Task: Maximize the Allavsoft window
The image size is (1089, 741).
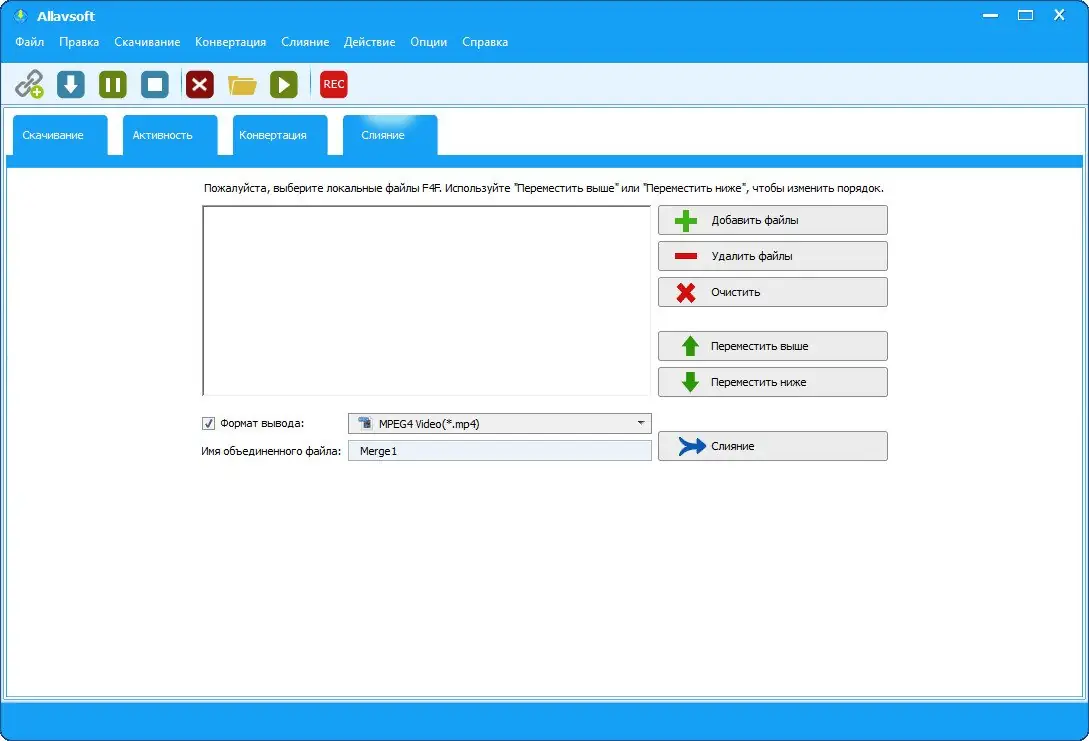Action: click(x=1025, y=15)
